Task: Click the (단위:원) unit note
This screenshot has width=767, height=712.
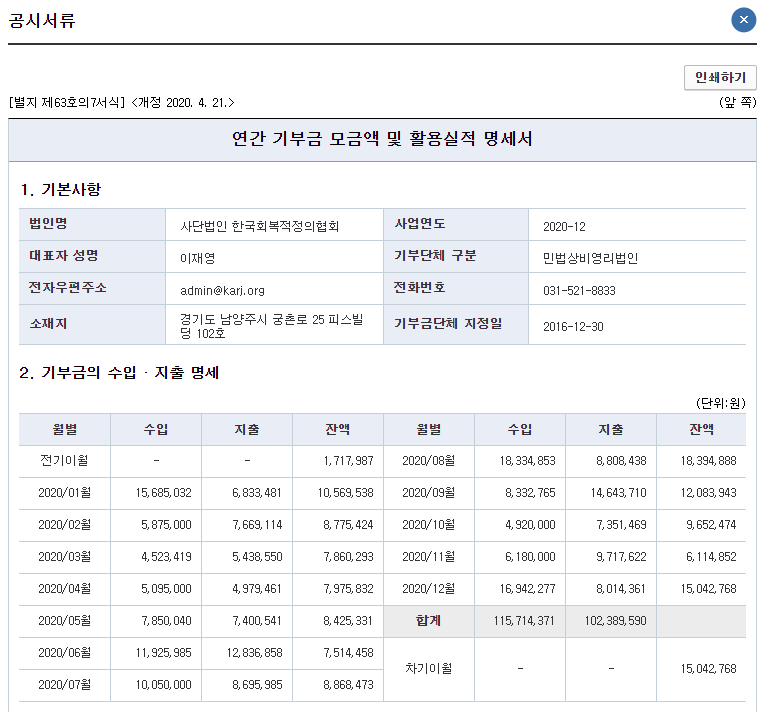Action: point(721,403)
